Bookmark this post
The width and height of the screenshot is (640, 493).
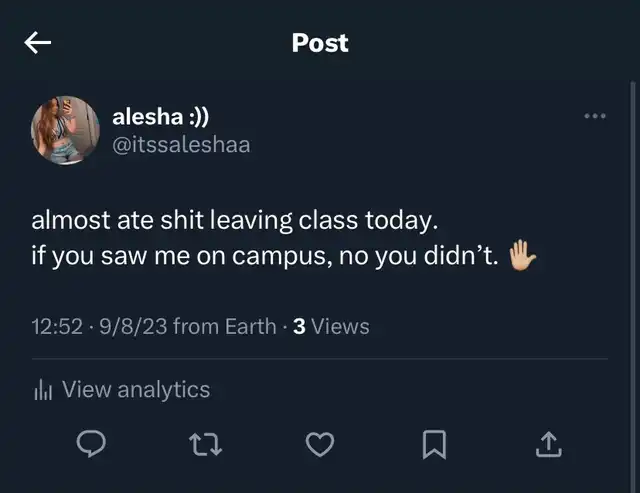coord(434,444)
